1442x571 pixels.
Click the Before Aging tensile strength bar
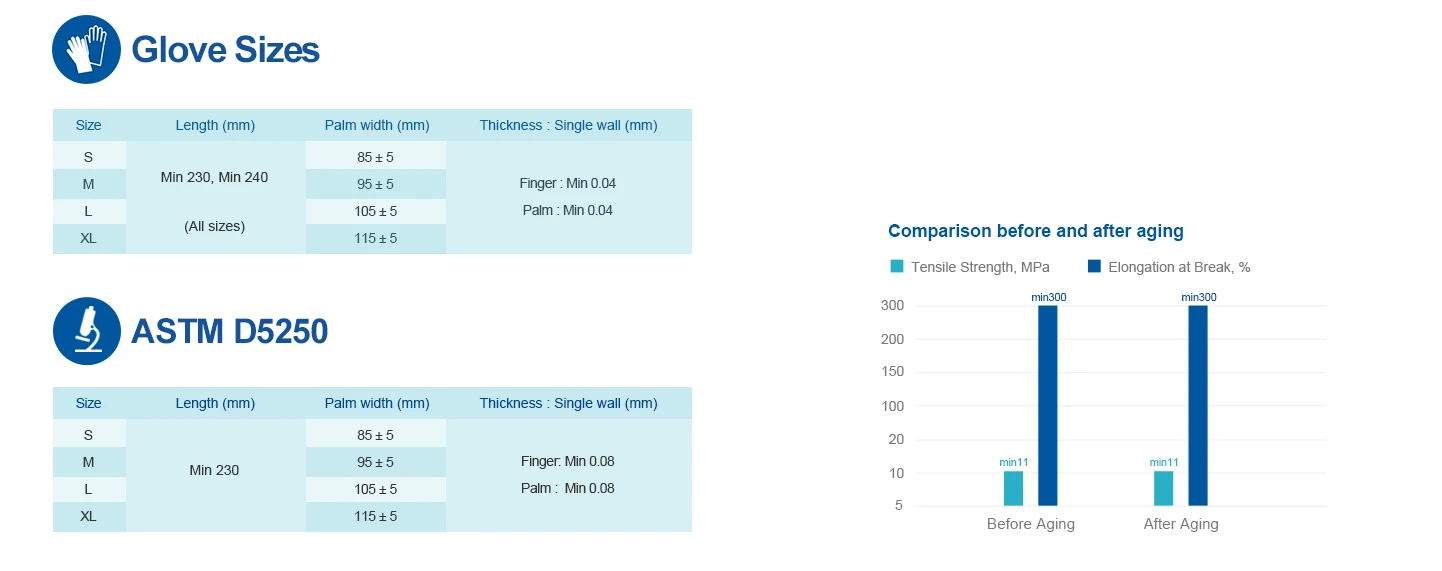(x=1013, y=488)
